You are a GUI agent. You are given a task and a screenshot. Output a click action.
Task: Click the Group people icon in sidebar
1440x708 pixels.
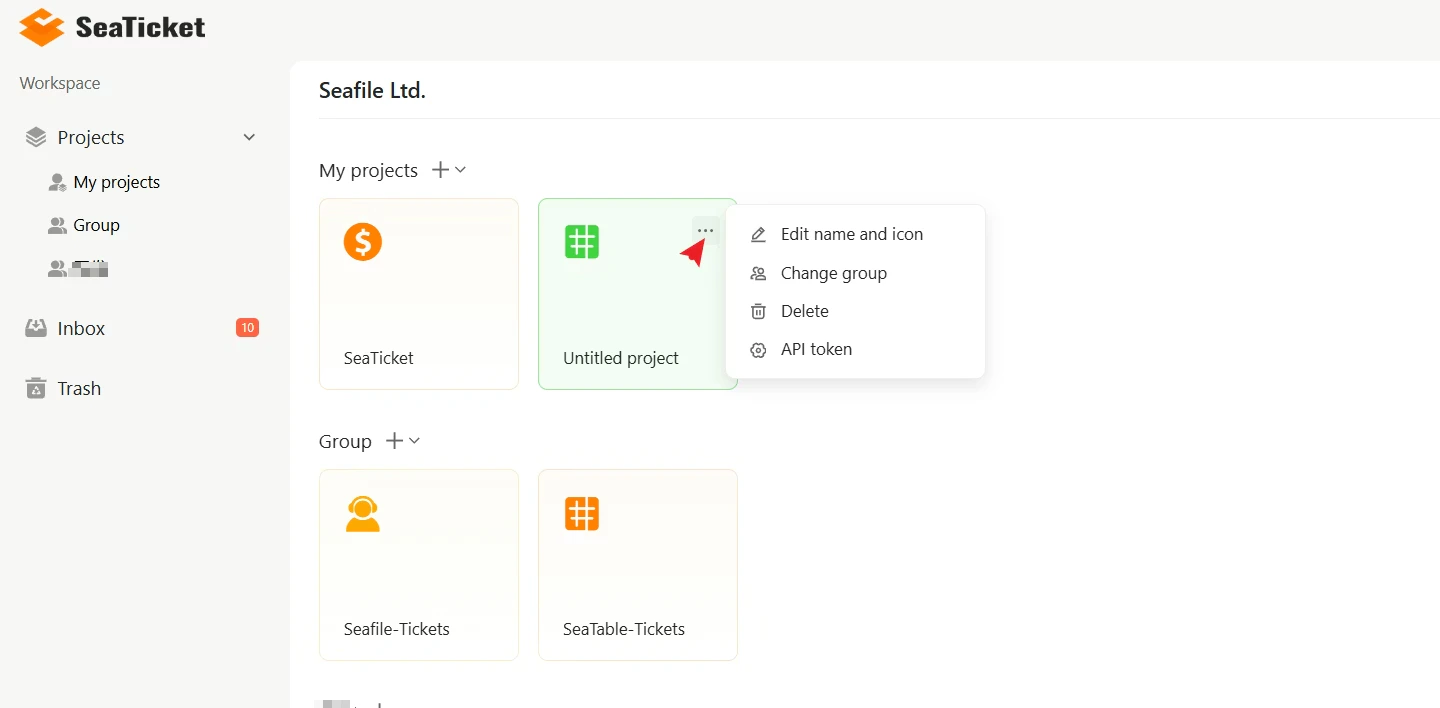click(x=57, y=226)
